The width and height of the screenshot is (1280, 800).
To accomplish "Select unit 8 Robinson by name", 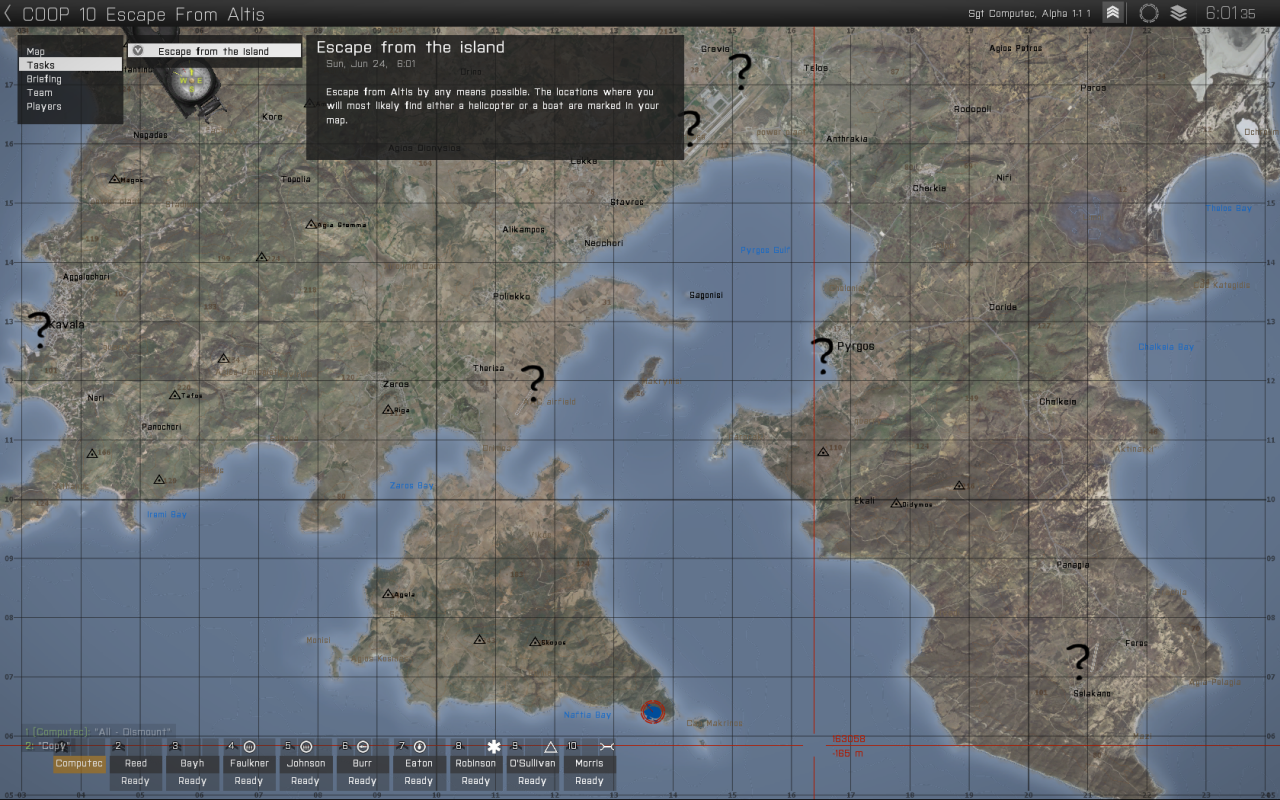I will [x=476, y=763].
